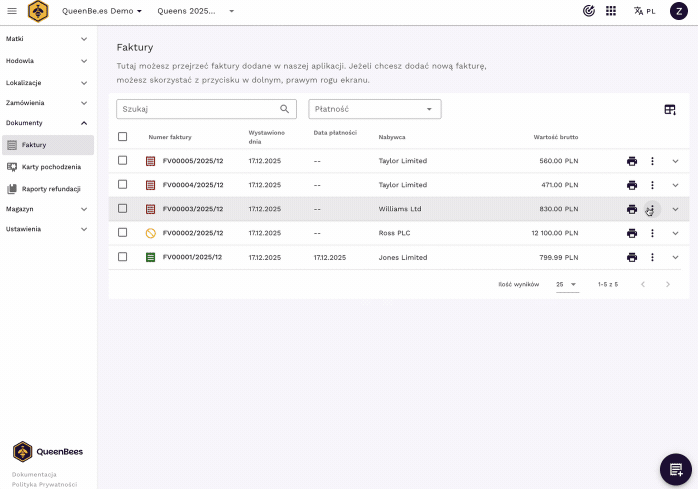The image size is (698, 489).
Task: Change results per page dropdown
Action: click(567, 284)
